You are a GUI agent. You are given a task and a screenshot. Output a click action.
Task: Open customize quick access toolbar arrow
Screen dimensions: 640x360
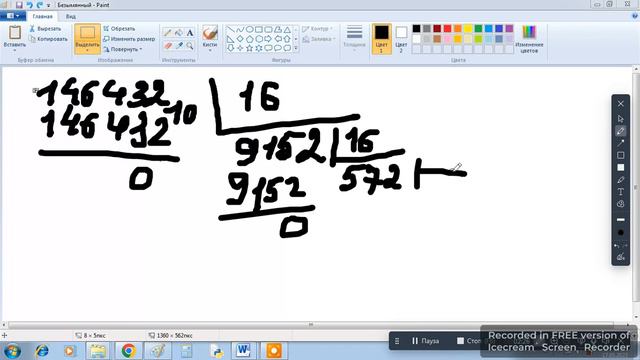[x=49, y=5]
